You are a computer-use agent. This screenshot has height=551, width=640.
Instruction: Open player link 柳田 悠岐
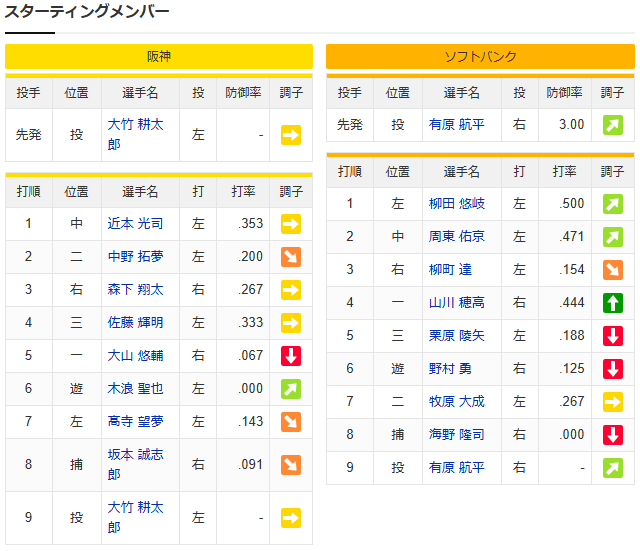[x=456, y=204]
